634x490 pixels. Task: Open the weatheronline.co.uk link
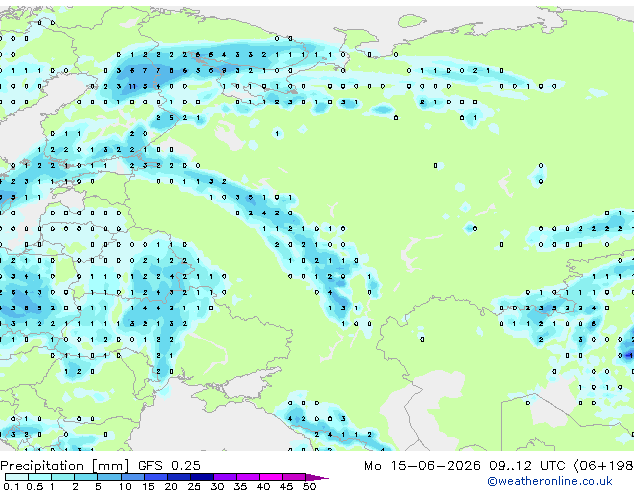point(549,481)
